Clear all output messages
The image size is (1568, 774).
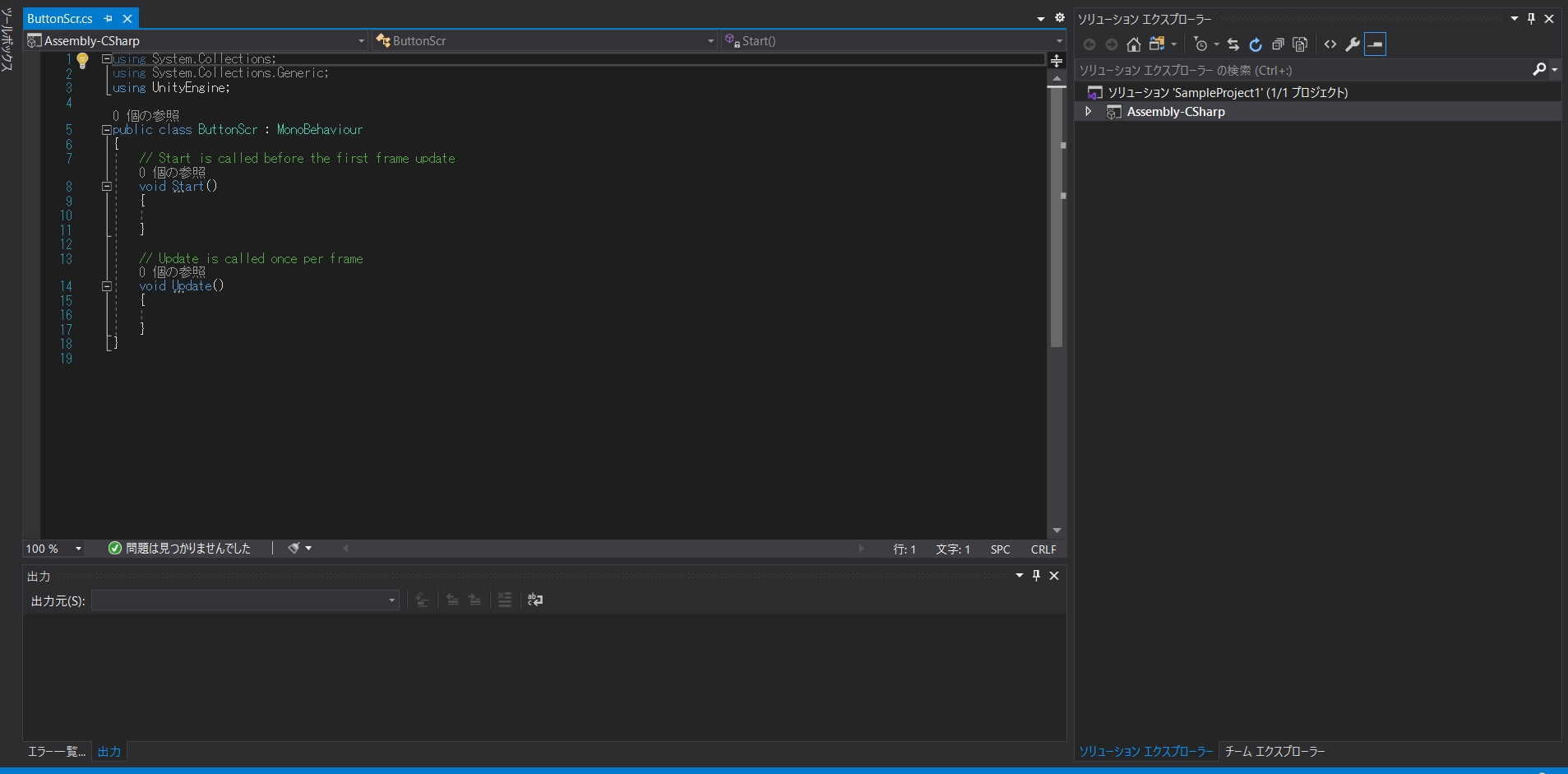pyautogui.click(x=505, y=600)
